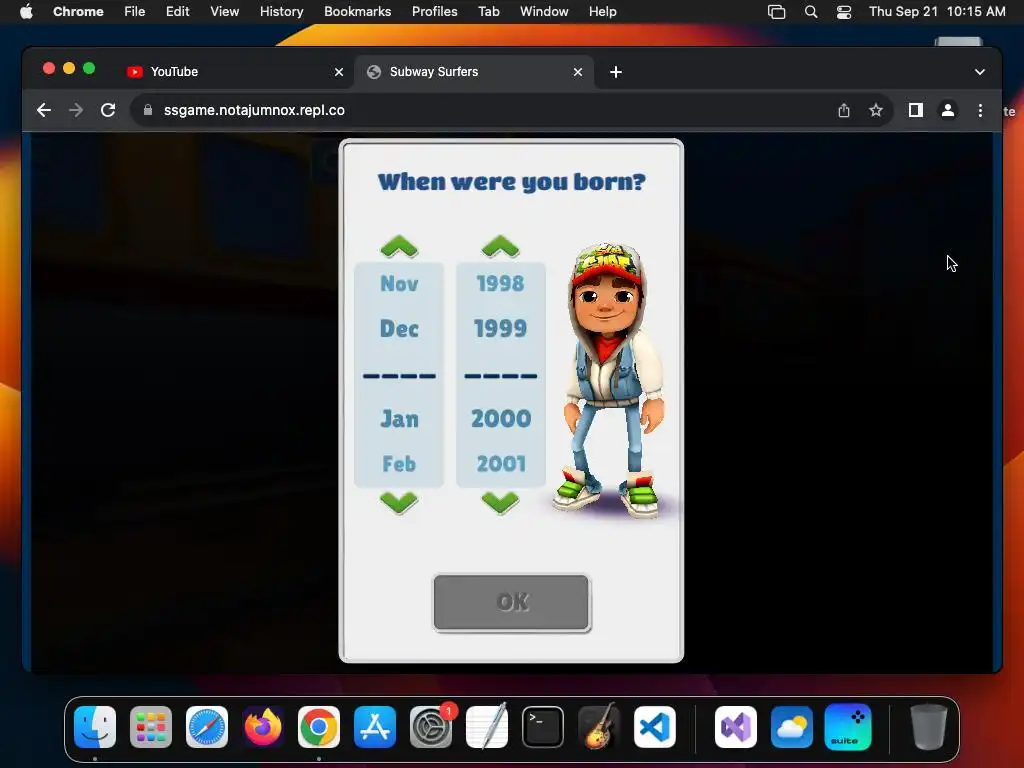Click the date and time display
This screenshot has height=768, width=1024.
[937, 12]
